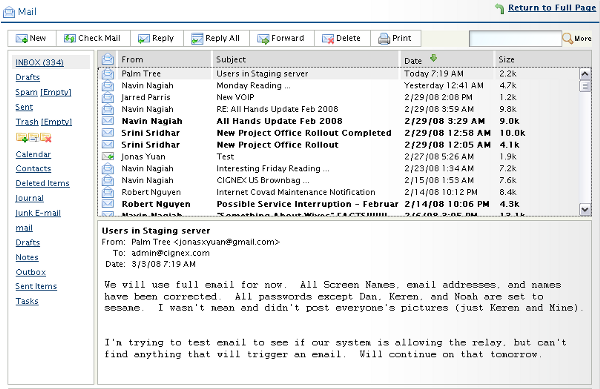Open the Sent folder
Image resolution: width=600 pixels, height=389 pixels.
(x=24, y=107)
